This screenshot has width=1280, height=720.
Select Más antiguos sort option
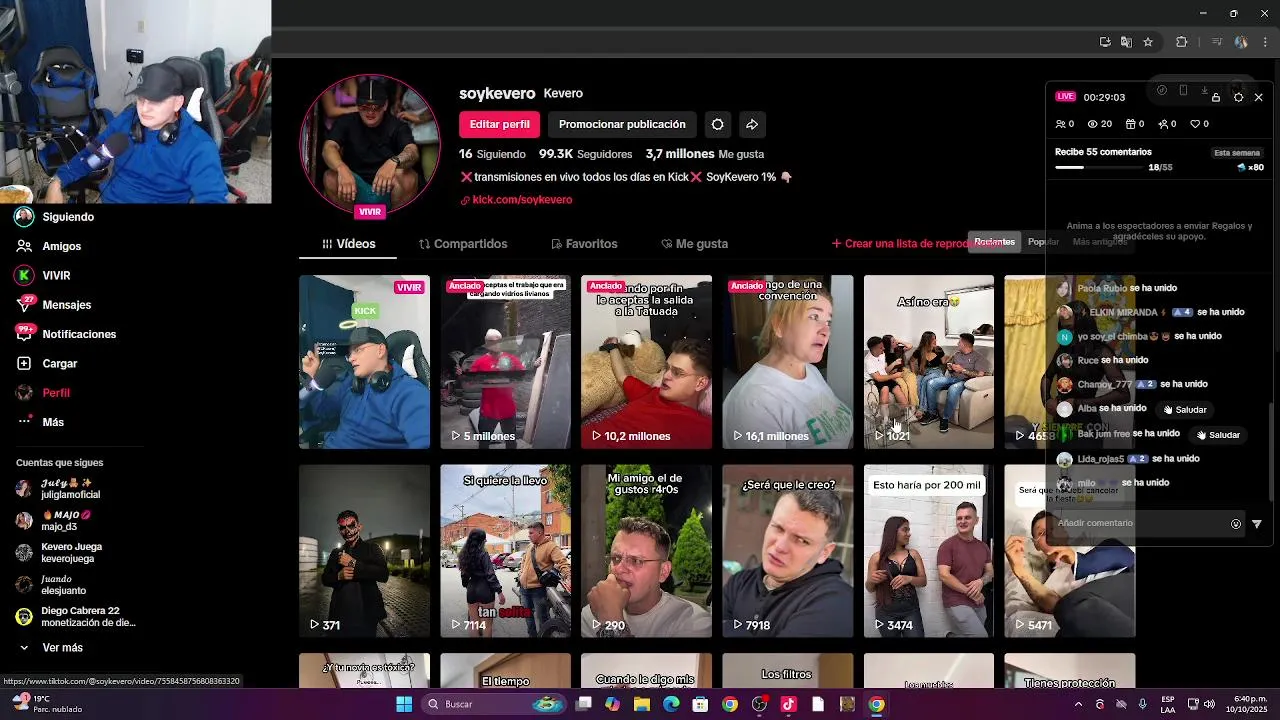(1099, 242)
